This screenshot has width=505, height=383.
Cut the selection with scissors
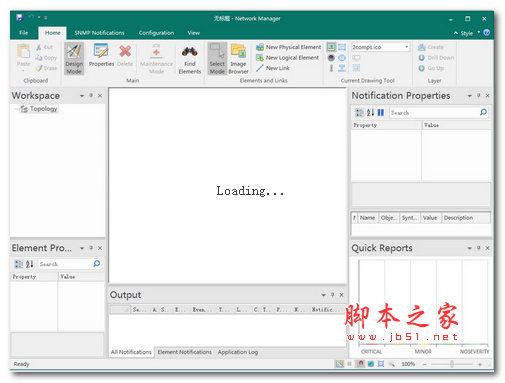point(44,47)
